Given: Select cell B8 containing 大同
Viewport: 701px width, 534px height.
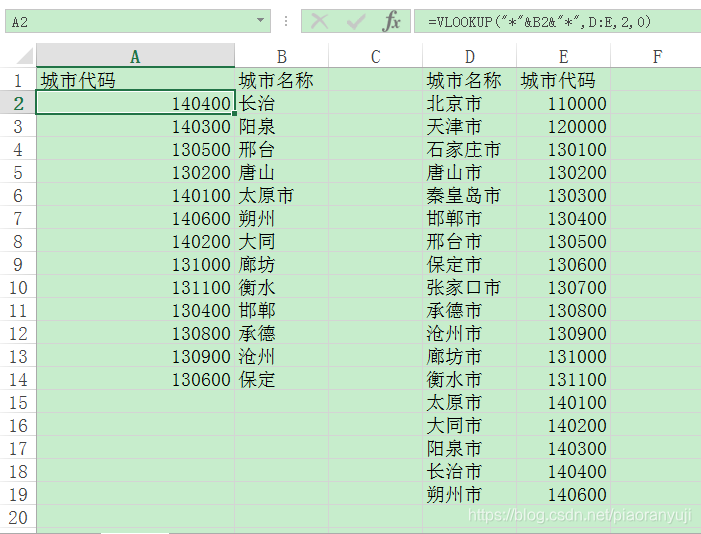Looking at the screenshot, I should [x=282, y=242].
